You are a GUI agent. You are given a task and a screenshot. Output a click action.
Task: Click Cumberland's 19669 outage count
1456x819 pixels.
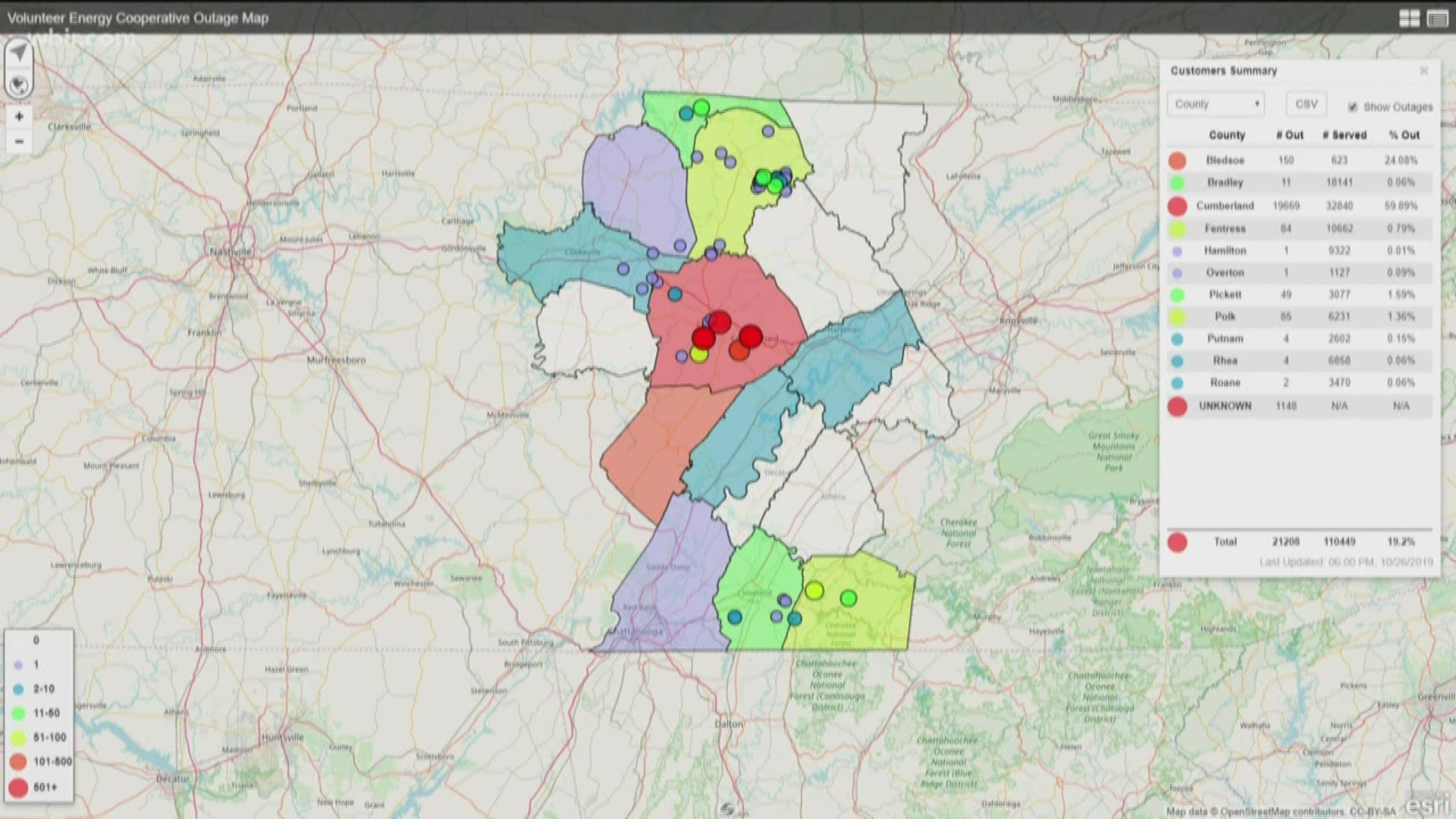pyautogui.click(x=1286, y=206)
